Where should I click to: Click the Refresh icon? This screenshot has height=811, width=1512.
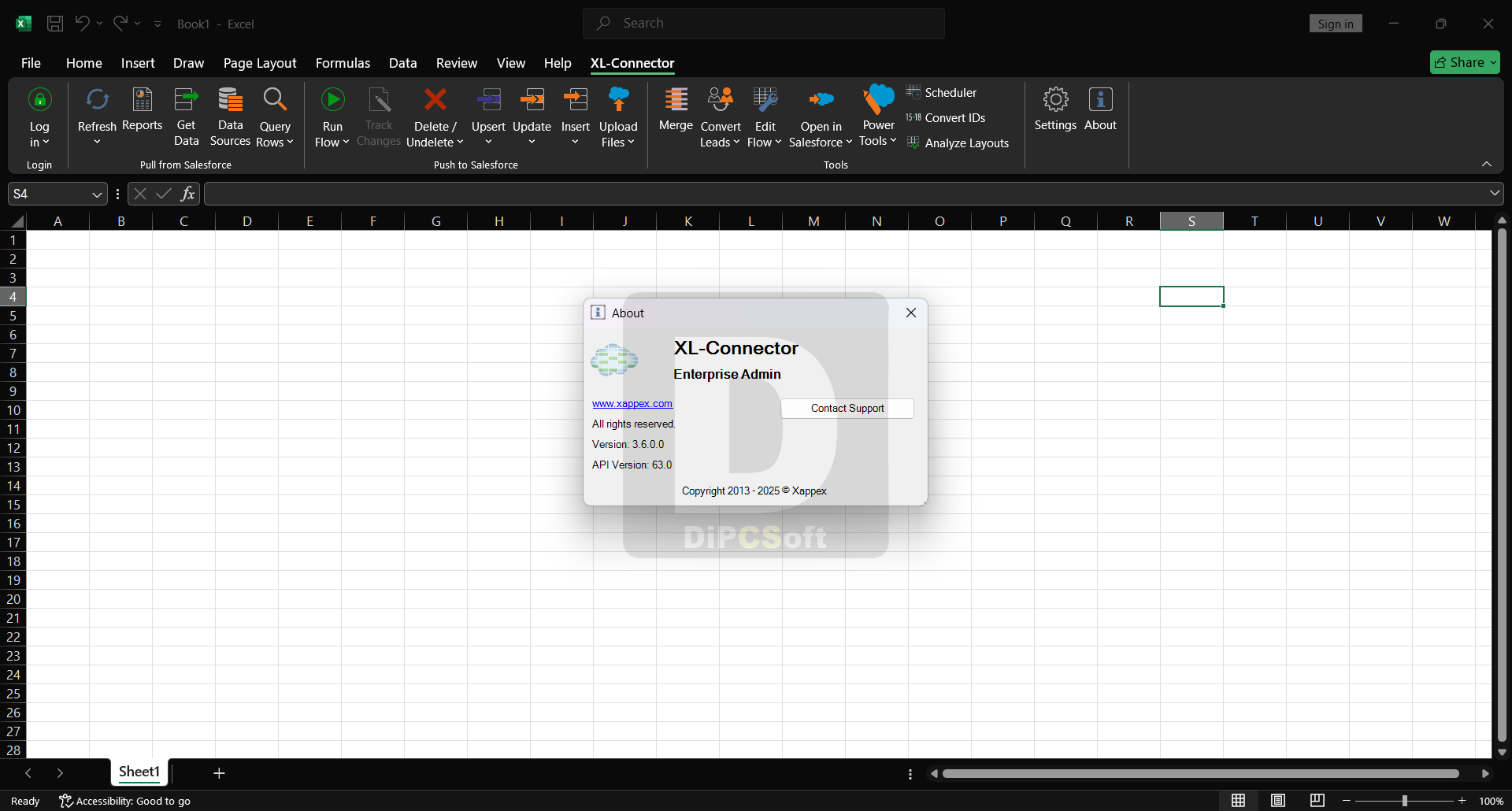pos(97,100)
